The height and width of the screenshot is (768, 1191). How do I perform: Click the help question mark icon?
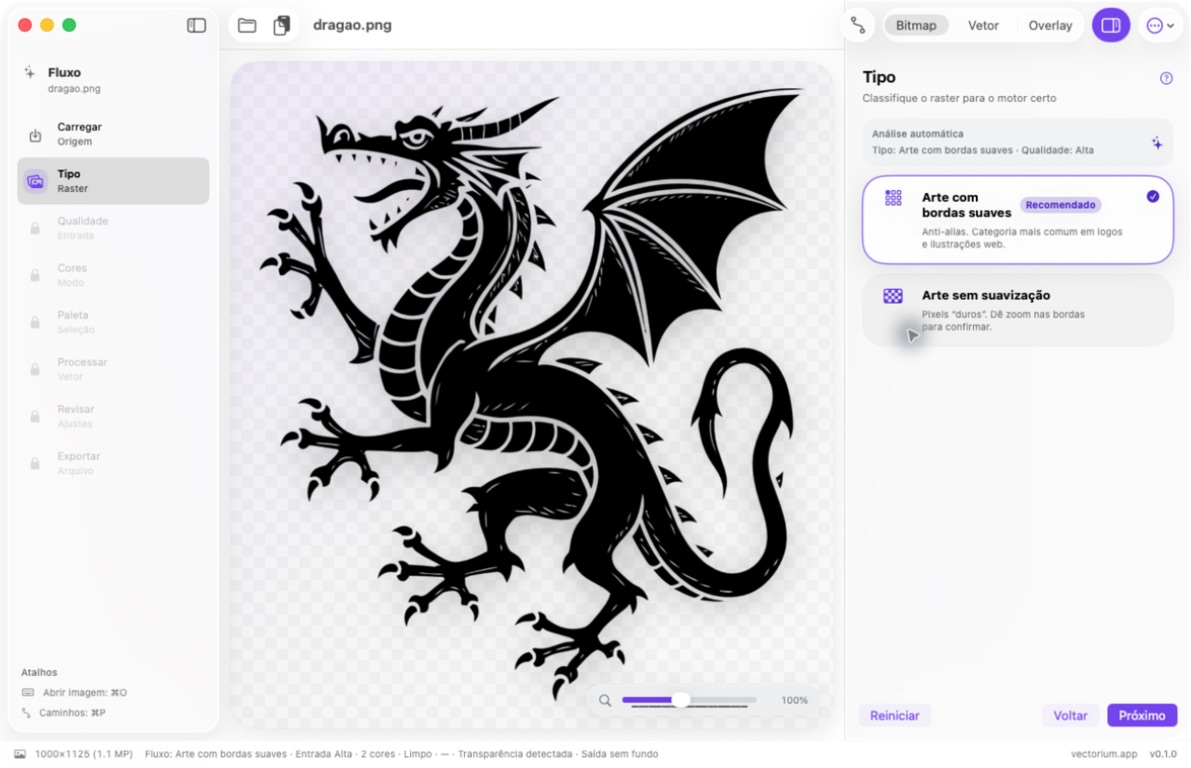1166,78
